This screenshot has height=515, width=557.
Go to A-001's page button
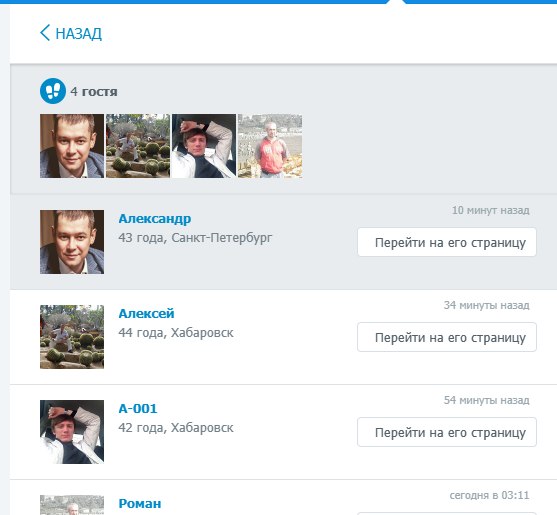point(447,432)
